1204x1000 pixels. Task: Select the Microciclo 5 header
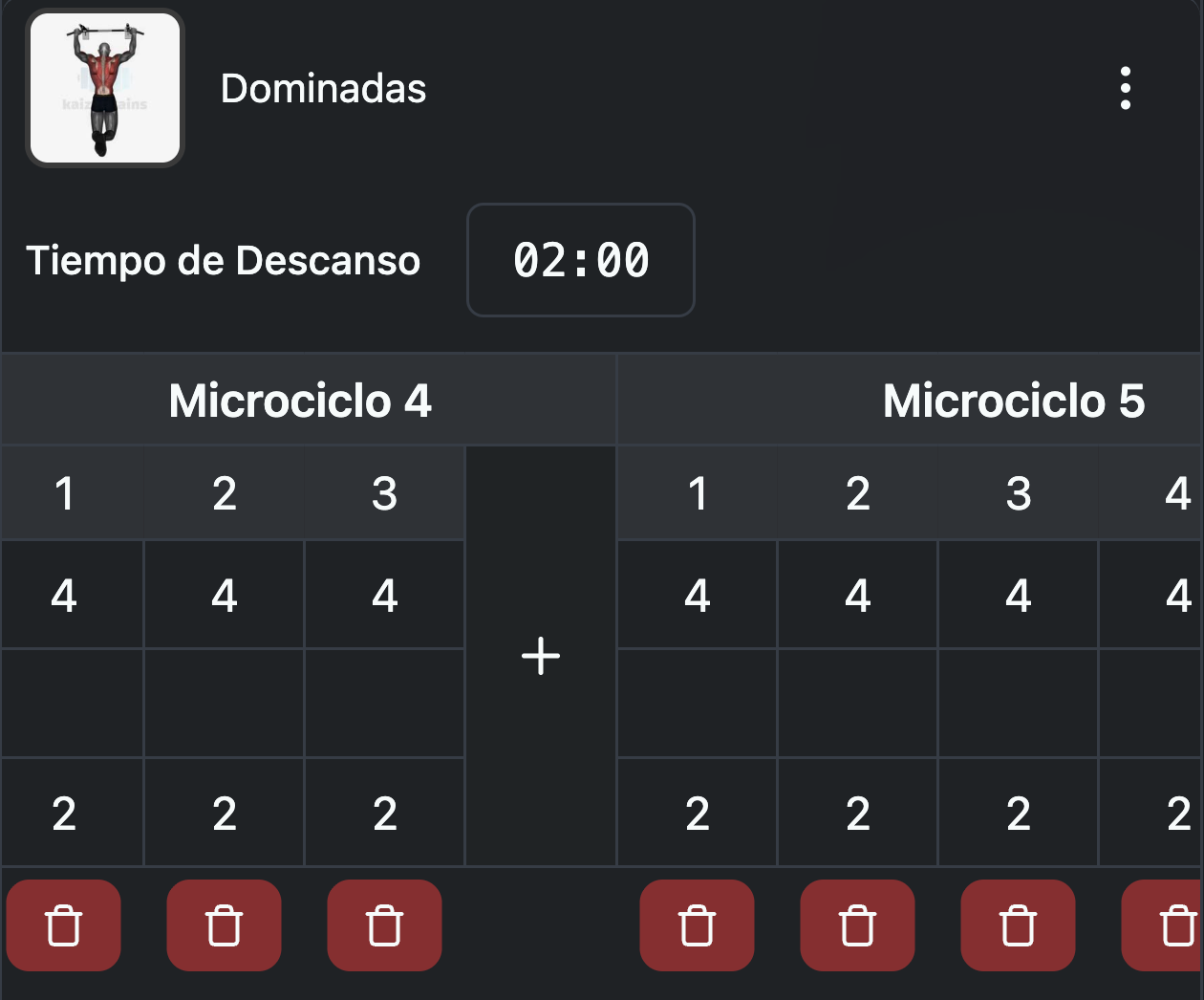[x=1013, y=400]
